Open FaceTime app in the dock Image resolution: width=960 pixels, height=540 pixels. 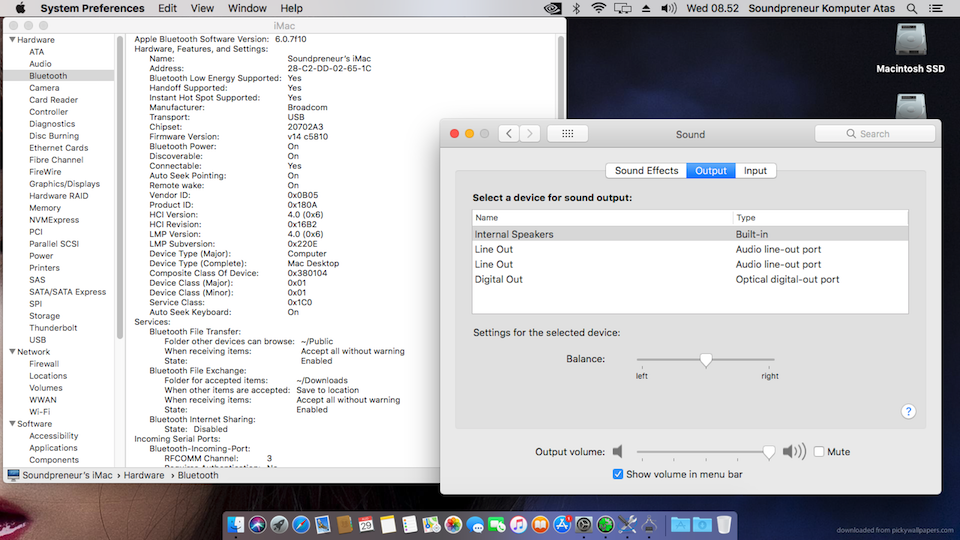pyautogui.click(x=497, y=525)
